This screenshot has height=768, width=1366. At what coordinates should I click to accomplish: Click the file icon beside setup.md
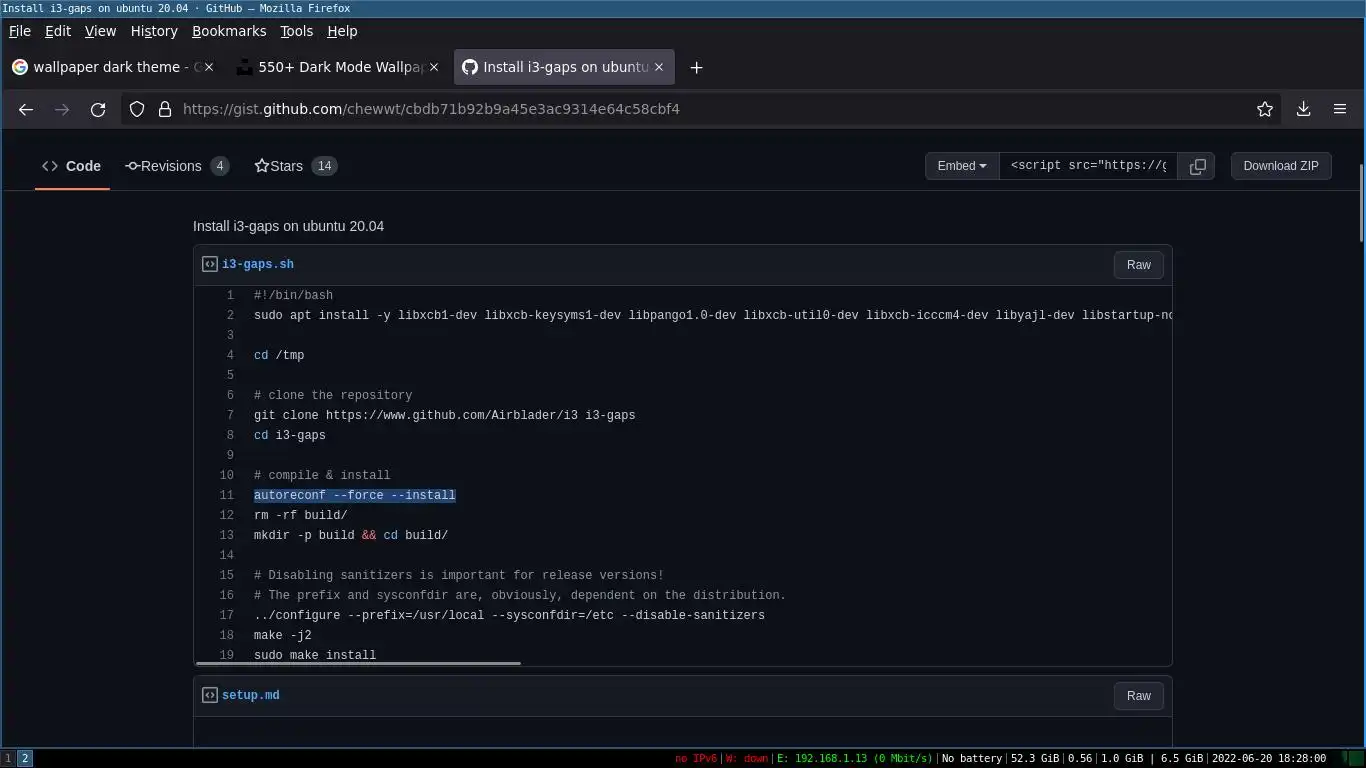[210, 695]
